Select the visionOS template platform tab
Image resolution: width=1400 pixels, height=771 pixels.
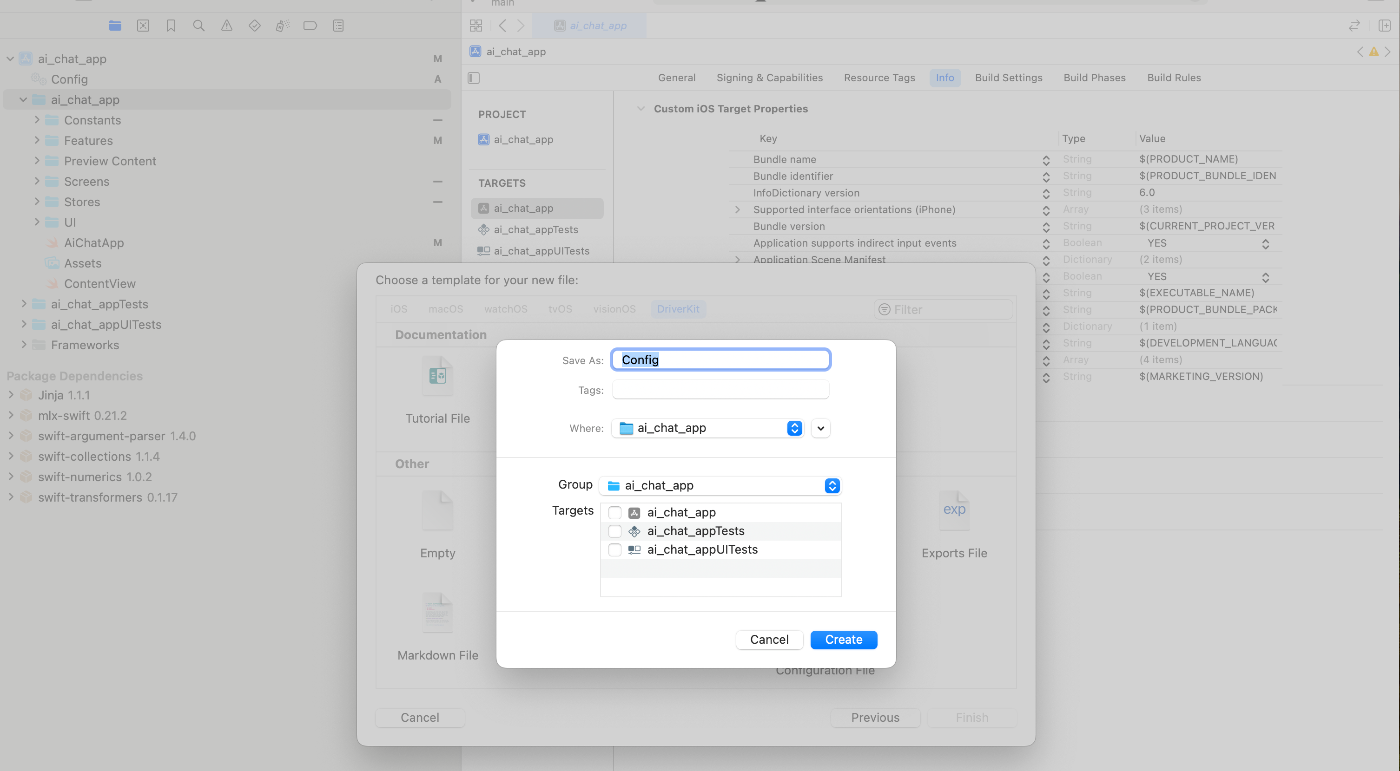[x=614, y=309]
